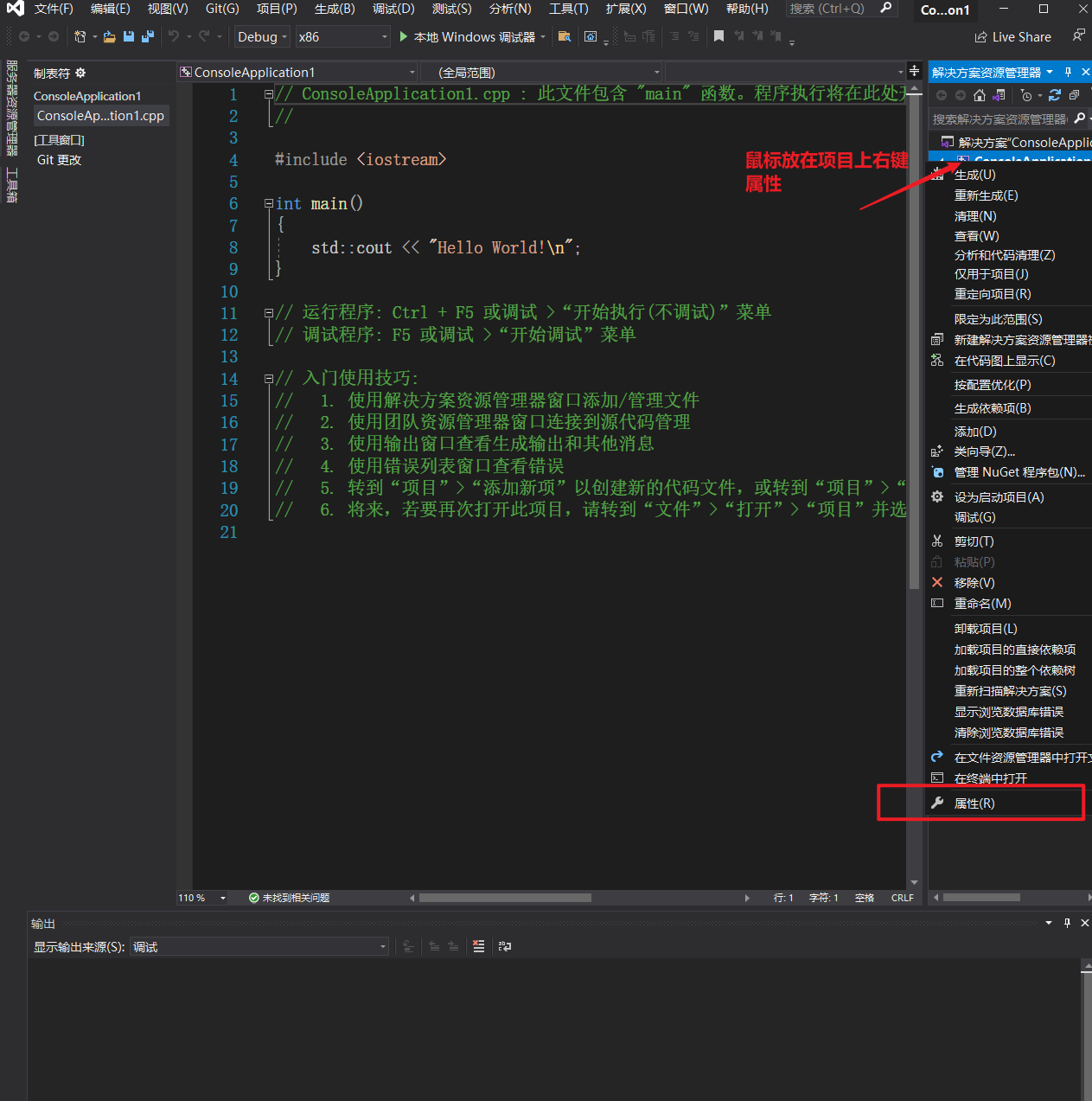Screen dimensions: 1092x1101
Task: Open the Debug configuration dropdown
Action: pos(263,36)
